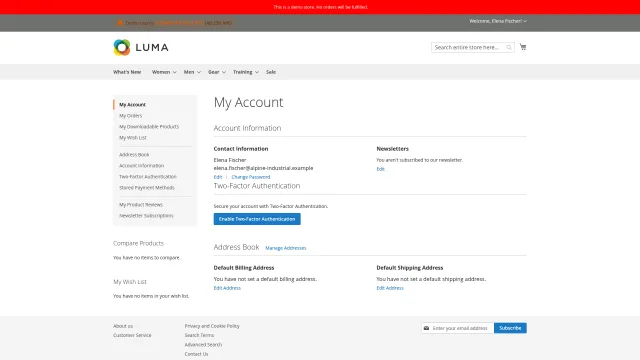Select My Account in sidebar
This screenshot has width=640, height=360.
(x=132, y=104)
